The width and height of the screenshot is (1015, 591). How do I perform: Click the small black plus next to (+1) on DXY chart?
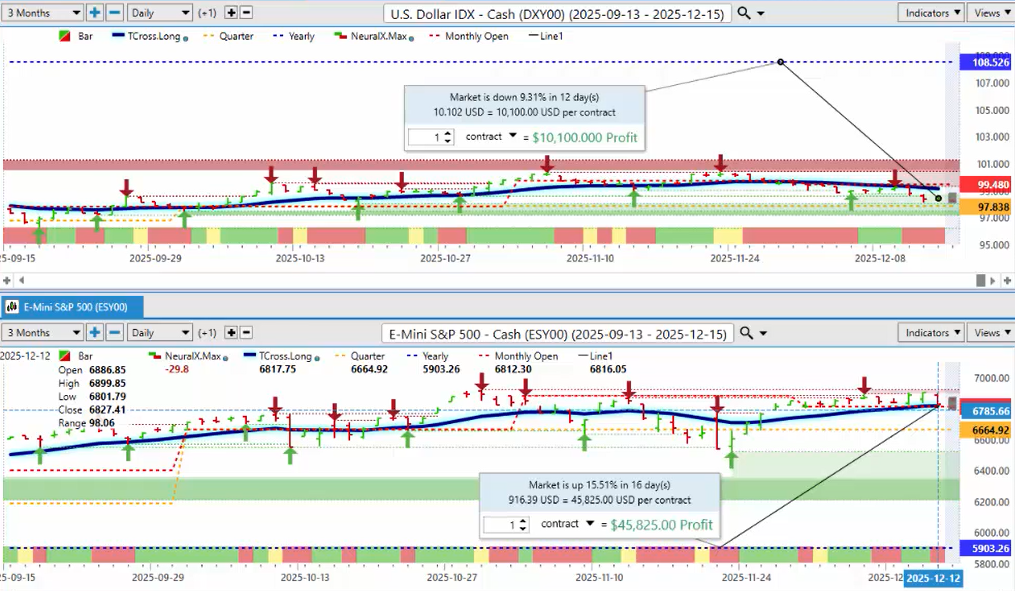pos(231,13)
